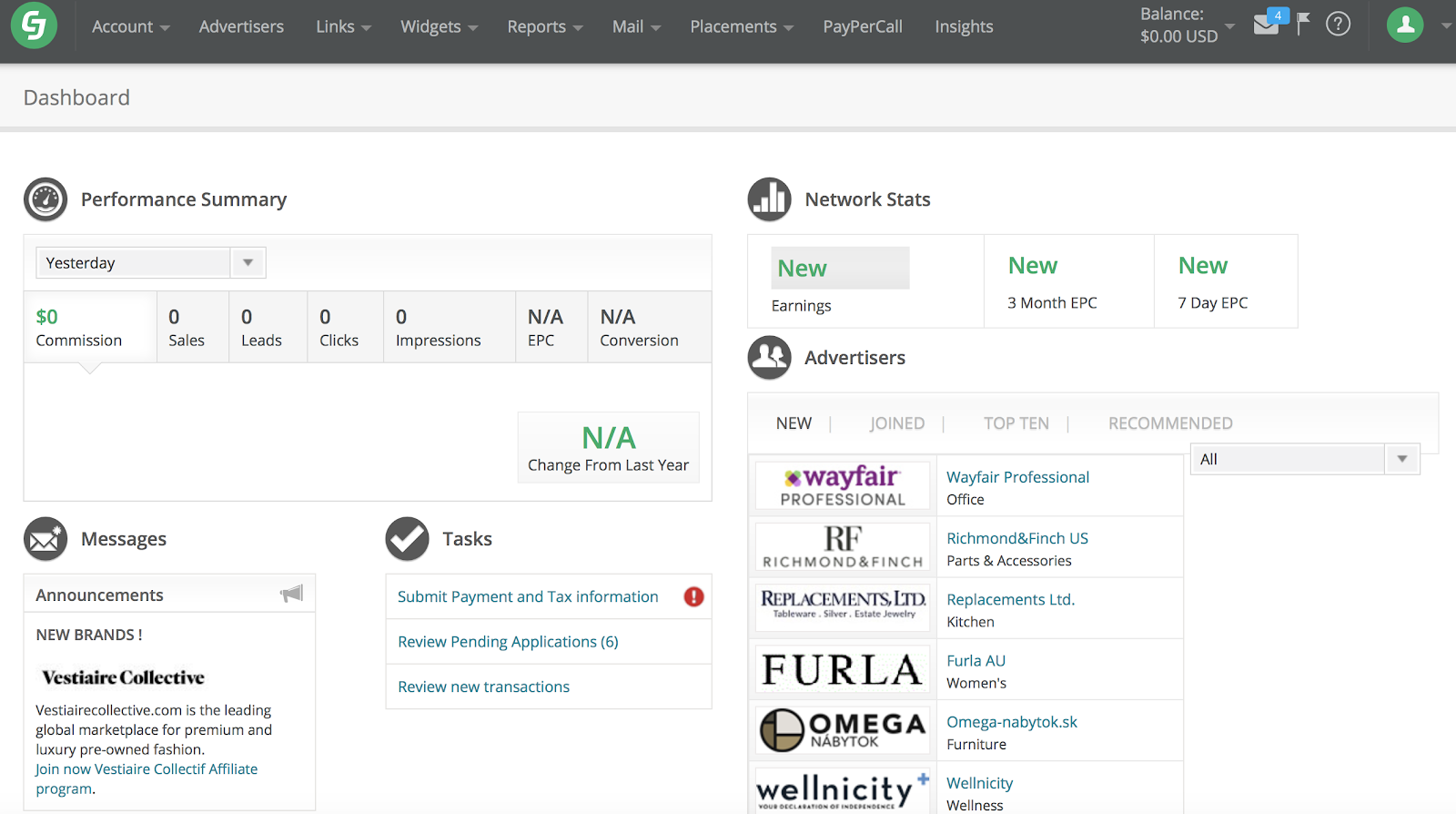Switch to the TOP TEN tab
Viewport: 1456px width, 814px height.
click(1016, 423)
